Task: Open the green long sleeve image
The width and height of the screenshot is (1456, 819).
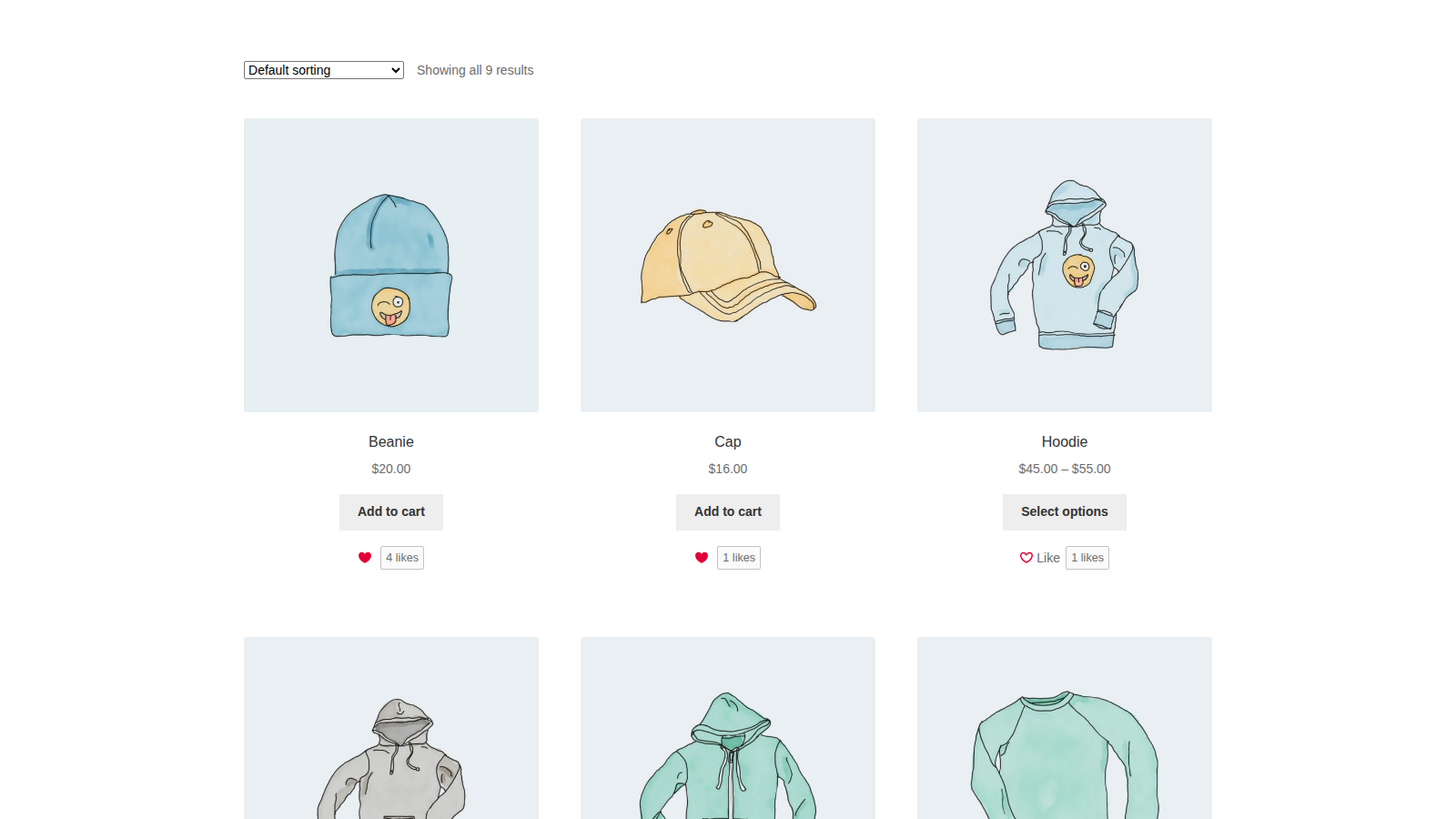Action: [1065, 728]
